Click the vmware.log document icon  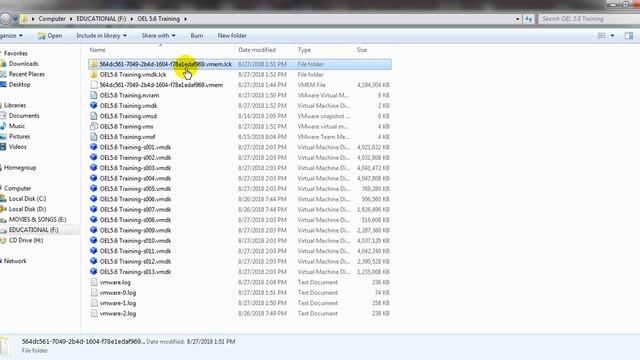(x=94, y=282)
